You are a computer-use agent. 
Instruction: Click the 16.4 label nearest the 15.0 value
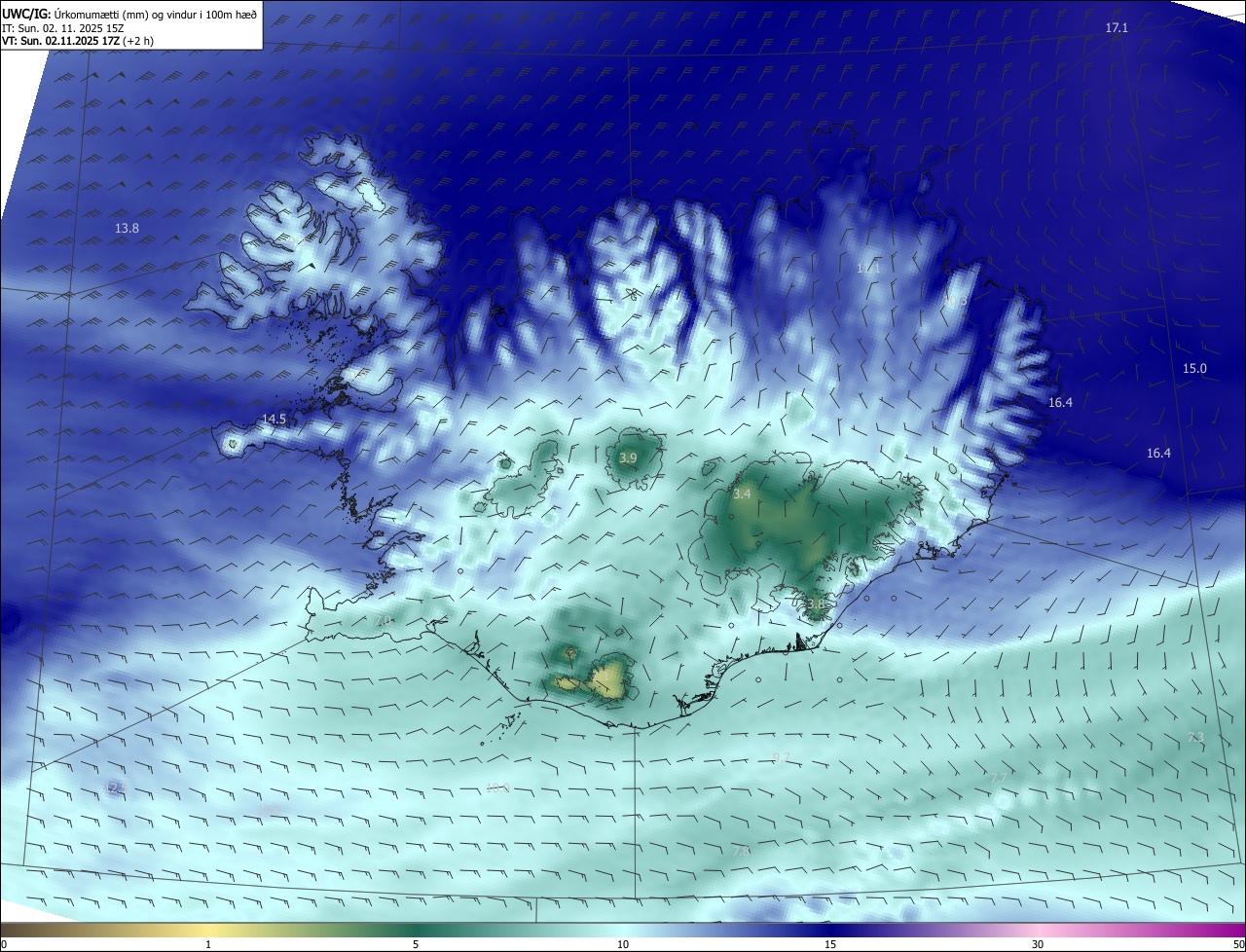(x=1158, y=453)
